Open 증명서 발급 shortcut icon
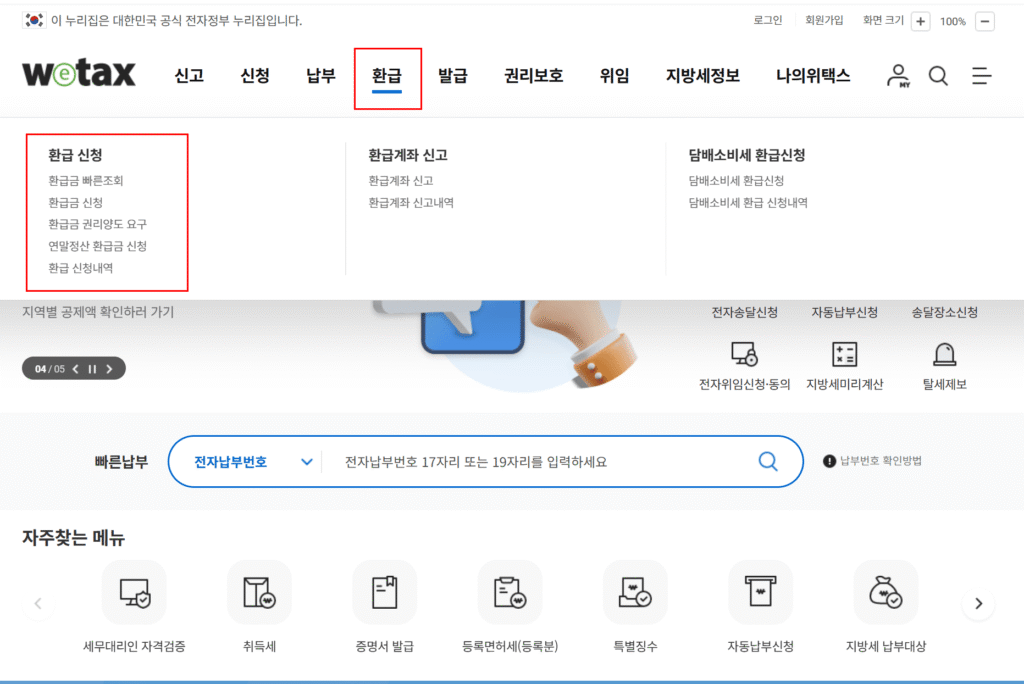The width and height of the screenshot is (1024, 684). coord(385,593)
